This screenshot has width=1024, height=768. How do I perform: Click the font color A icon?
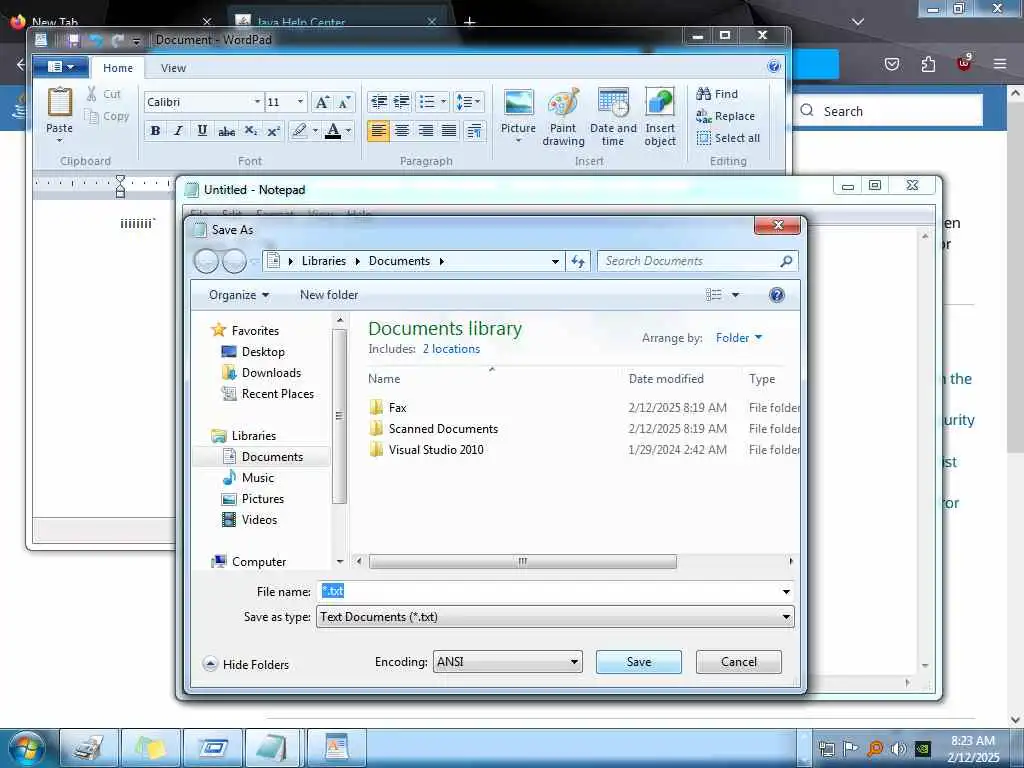333,131
